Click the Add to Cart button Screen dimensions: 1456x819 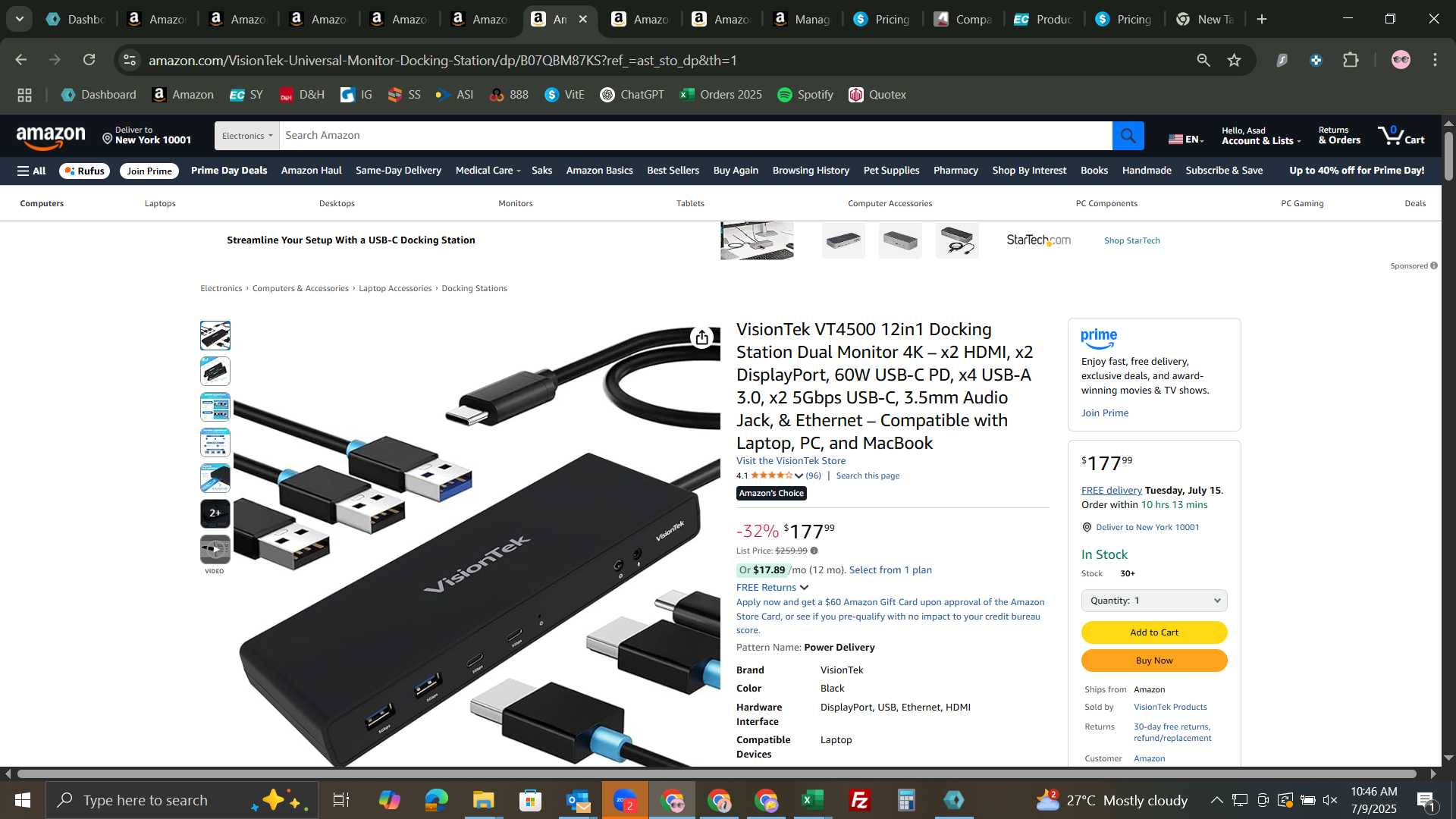[x=1153, y=632]
